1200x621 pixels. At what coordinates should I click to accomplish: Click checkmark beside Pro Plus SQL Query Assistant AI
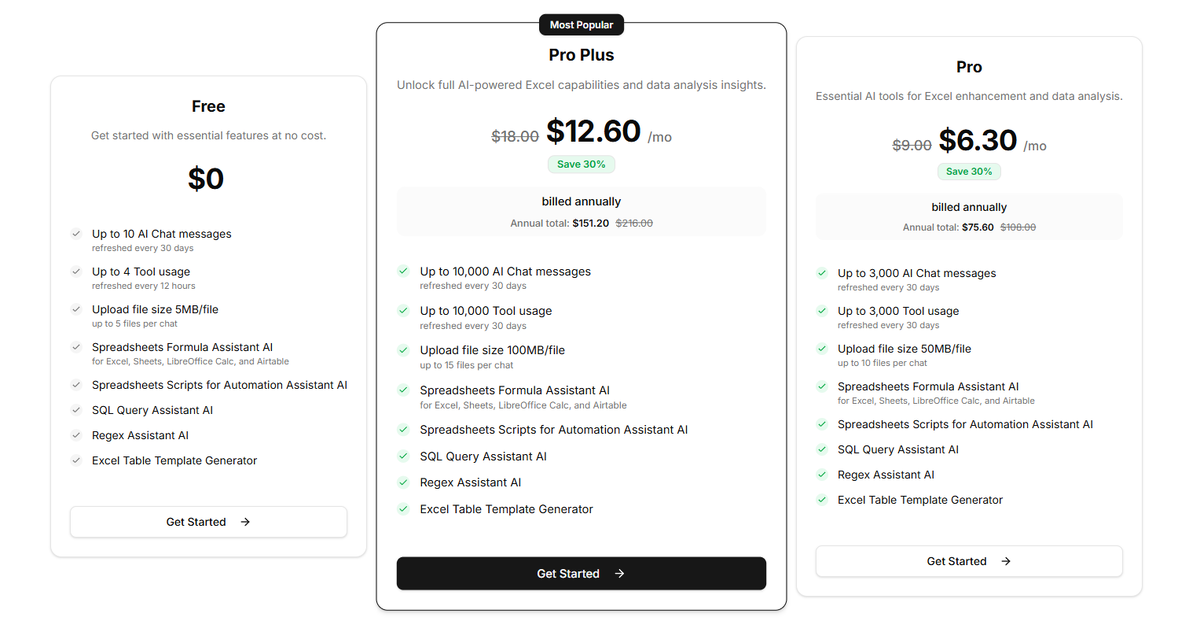click(403, 456)
